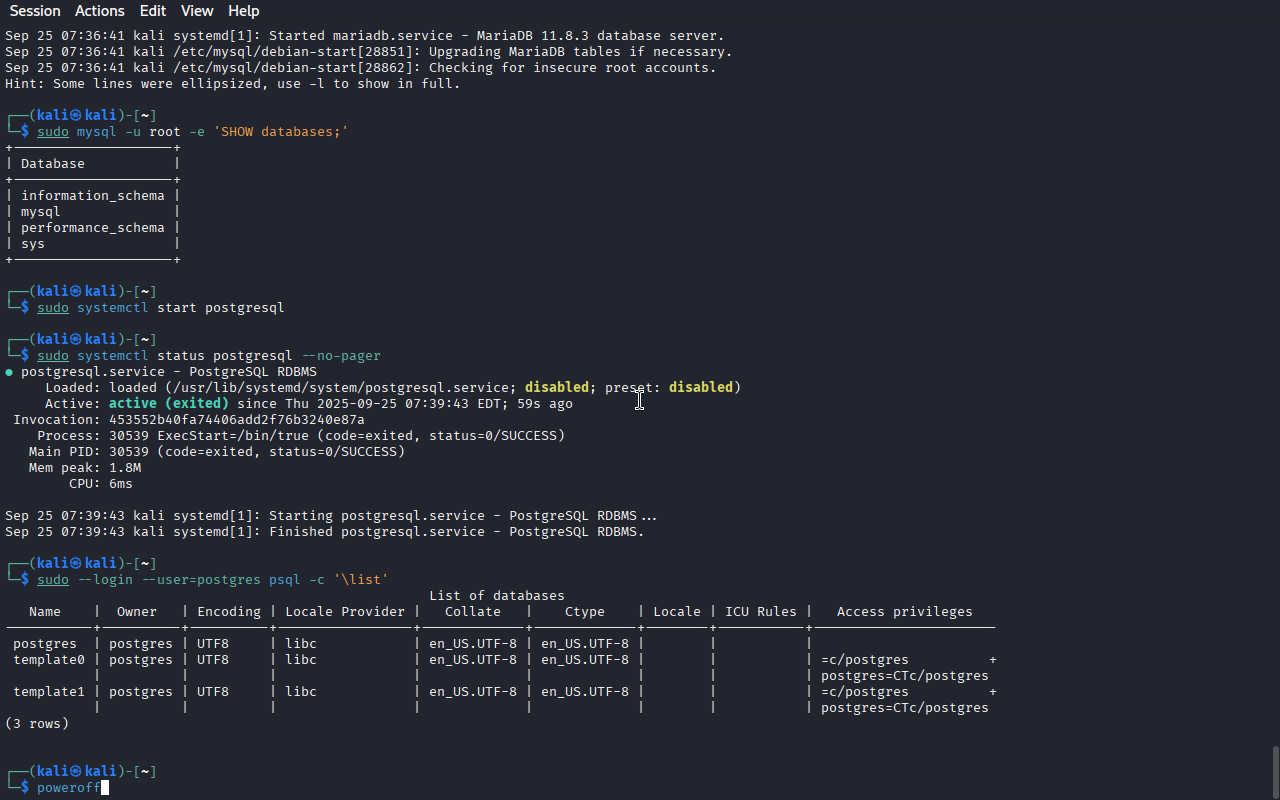This screenshot has height=800, width=1280.
Task: Click the terminal's vertical scrollbar thumb
Action: click(1274, 770)
